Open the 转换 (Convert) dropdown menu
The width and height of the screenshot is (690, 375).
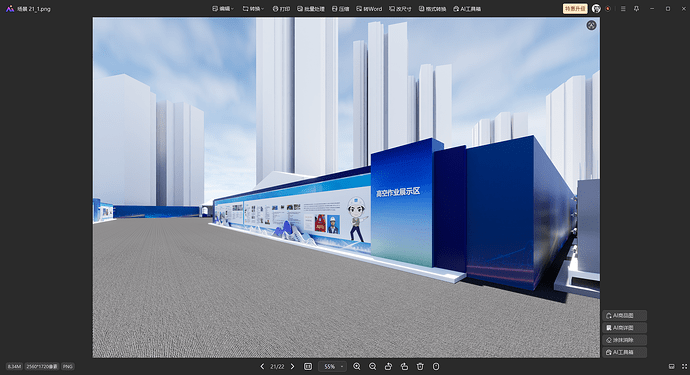(x=253, y=8)
